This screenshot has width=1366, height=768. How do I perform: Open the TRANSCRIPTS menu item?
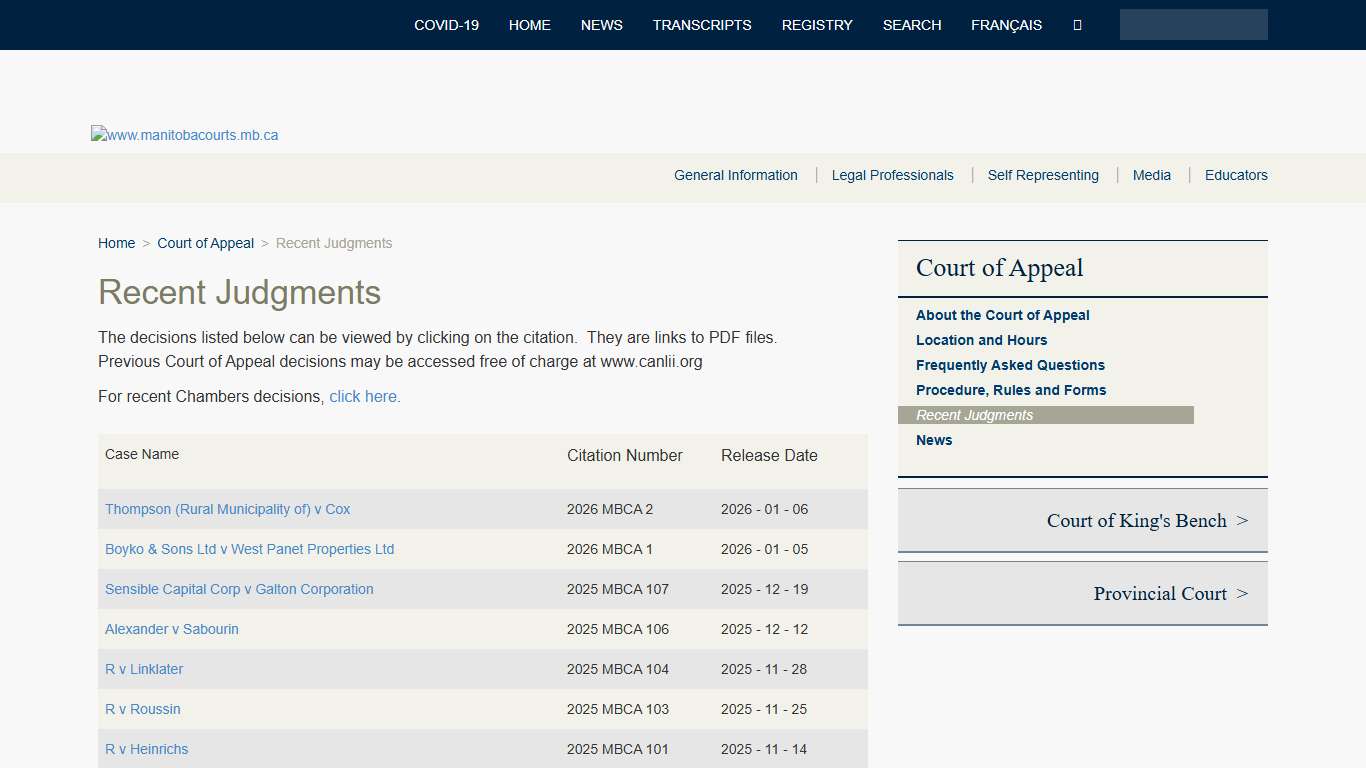[x=702, y=25]
